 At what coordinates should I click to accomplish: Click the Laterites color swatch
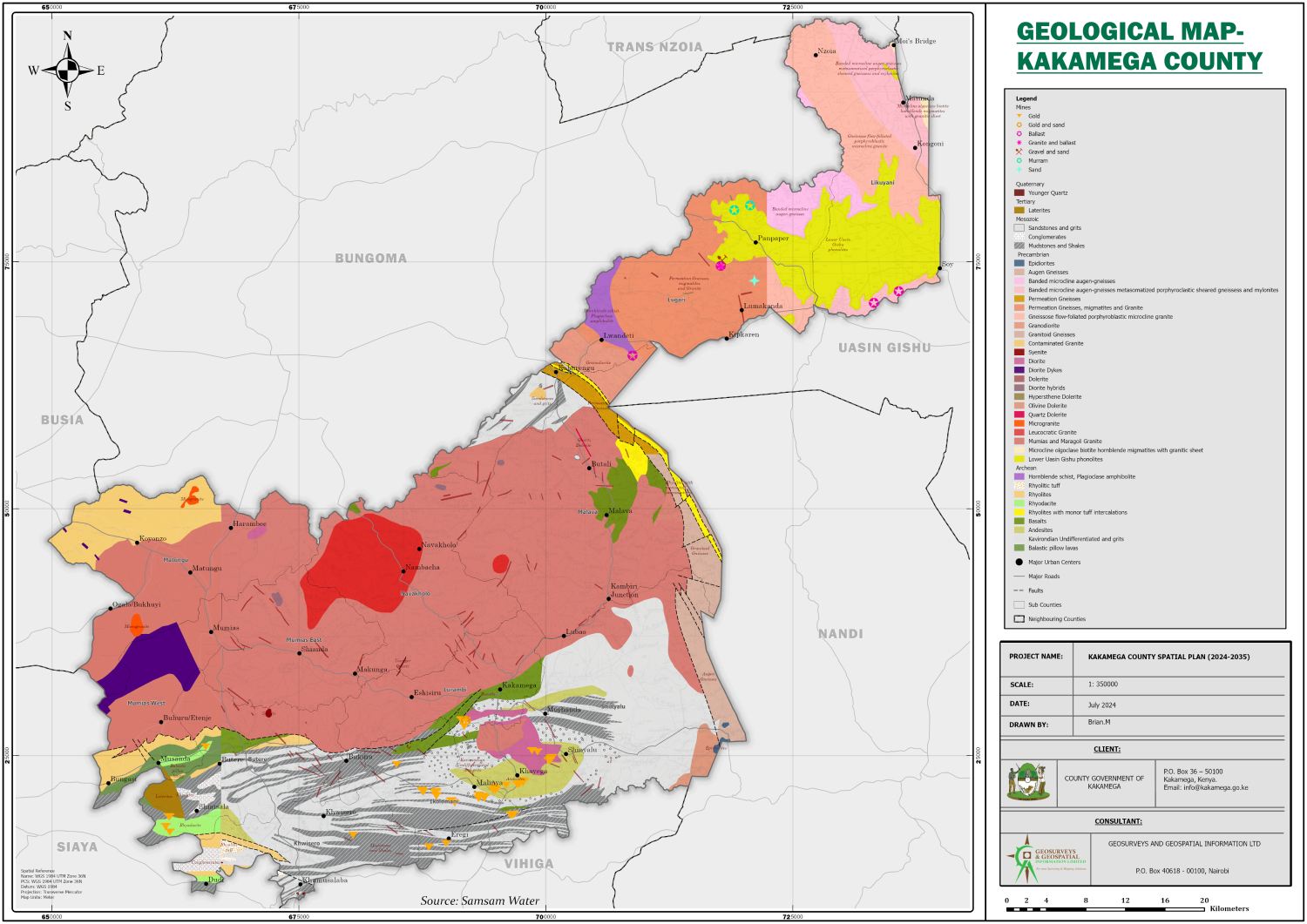point(1019,210)
